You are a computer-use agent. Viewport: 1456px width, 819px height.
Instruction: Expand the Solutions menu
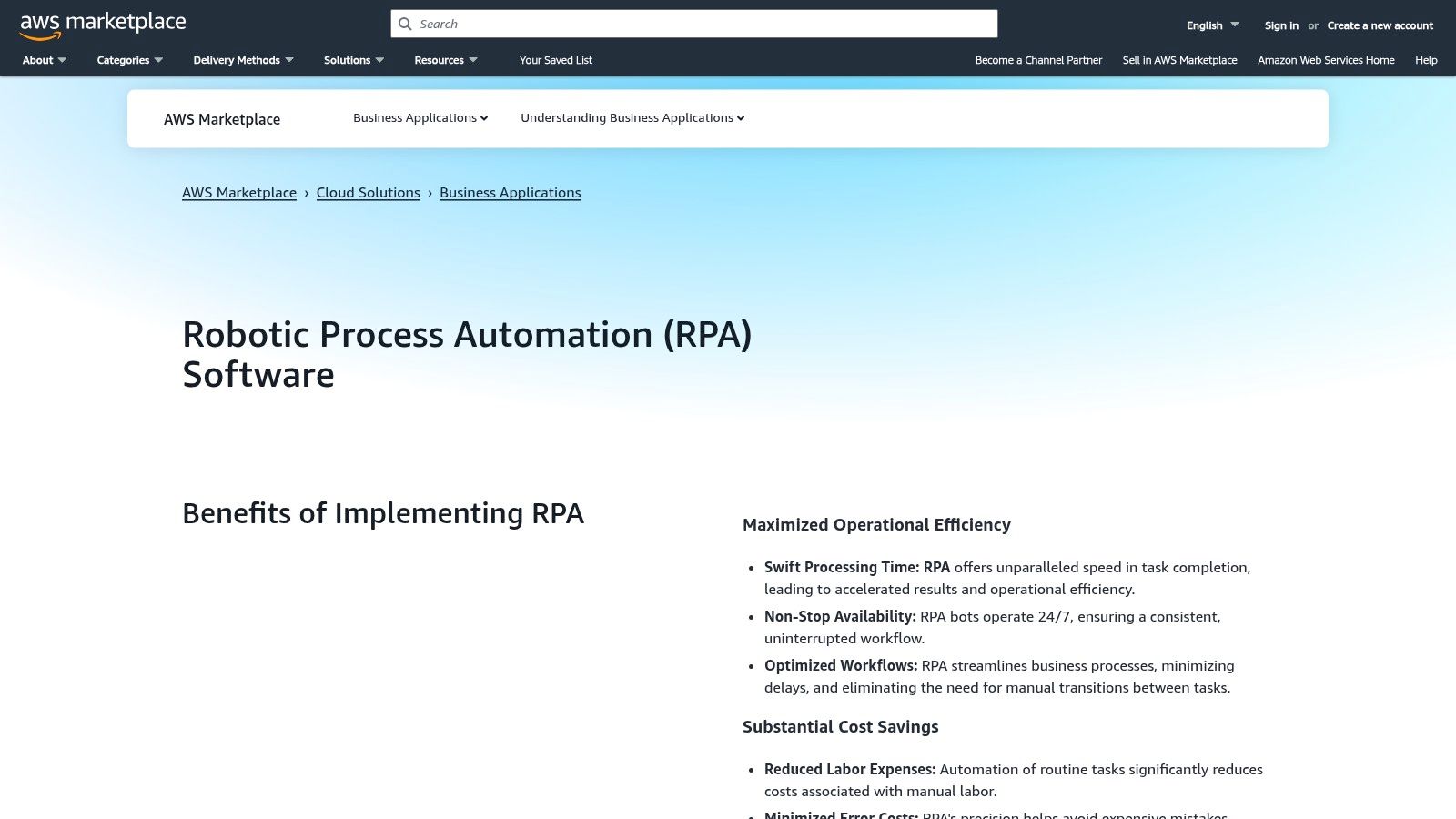pos(354,60)
